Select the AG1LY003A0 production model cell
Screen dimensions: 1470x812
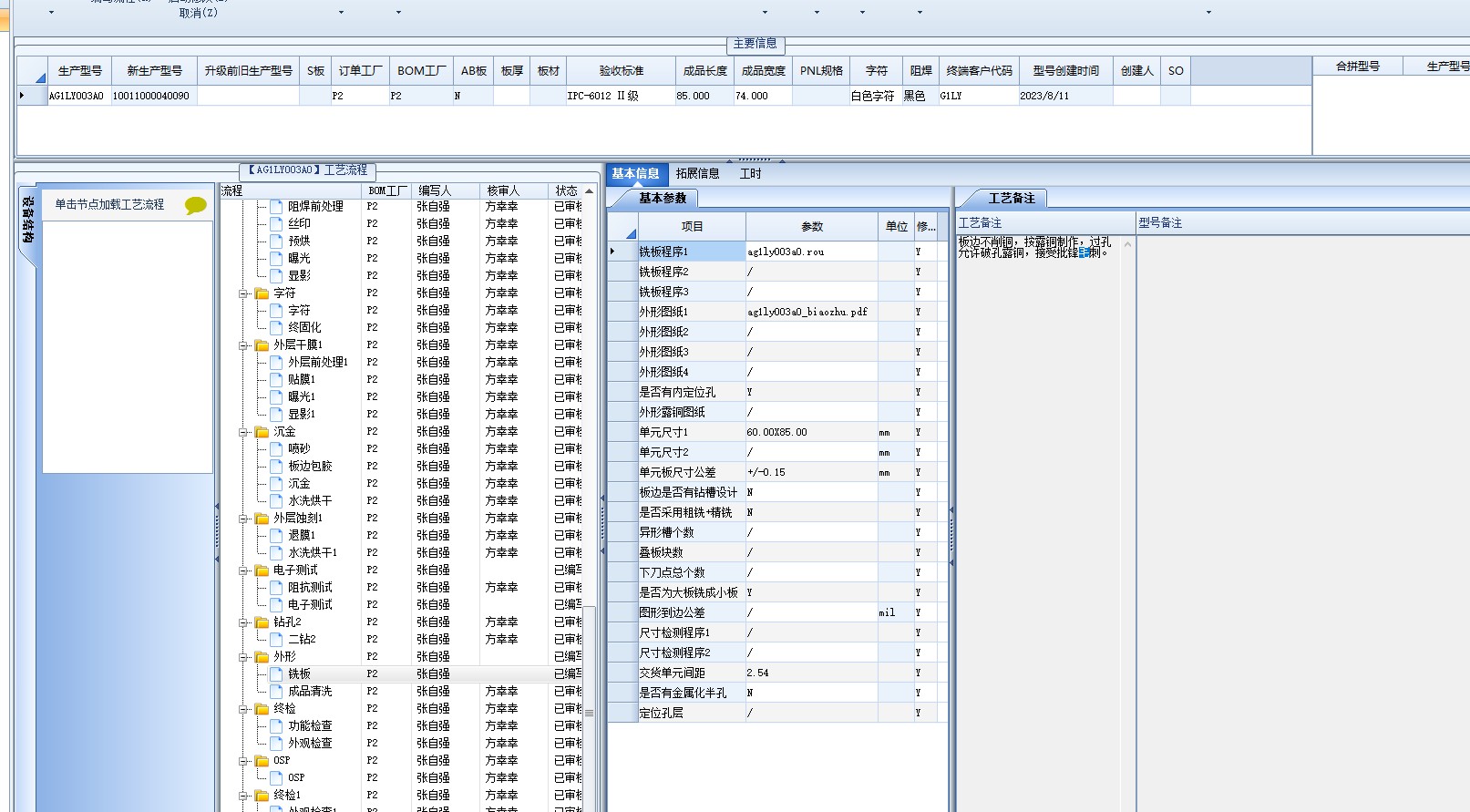(x=79, y=96)
